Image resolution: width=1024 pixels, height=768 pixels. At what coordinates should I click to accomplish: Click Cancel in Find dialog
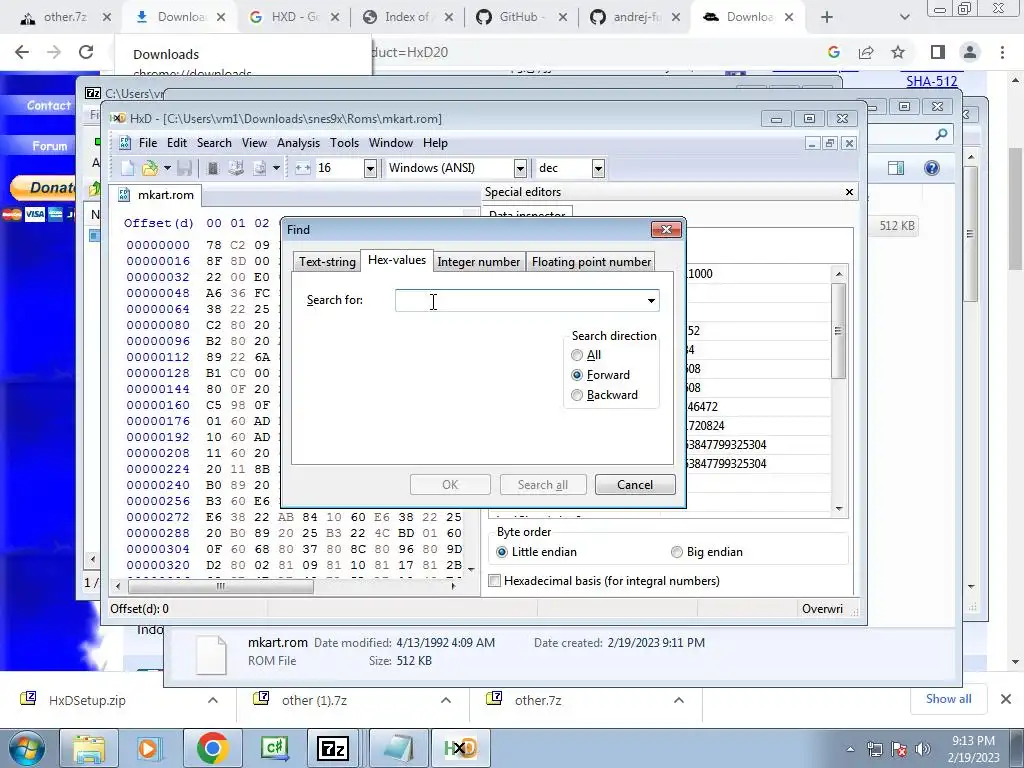pos(635,485)
